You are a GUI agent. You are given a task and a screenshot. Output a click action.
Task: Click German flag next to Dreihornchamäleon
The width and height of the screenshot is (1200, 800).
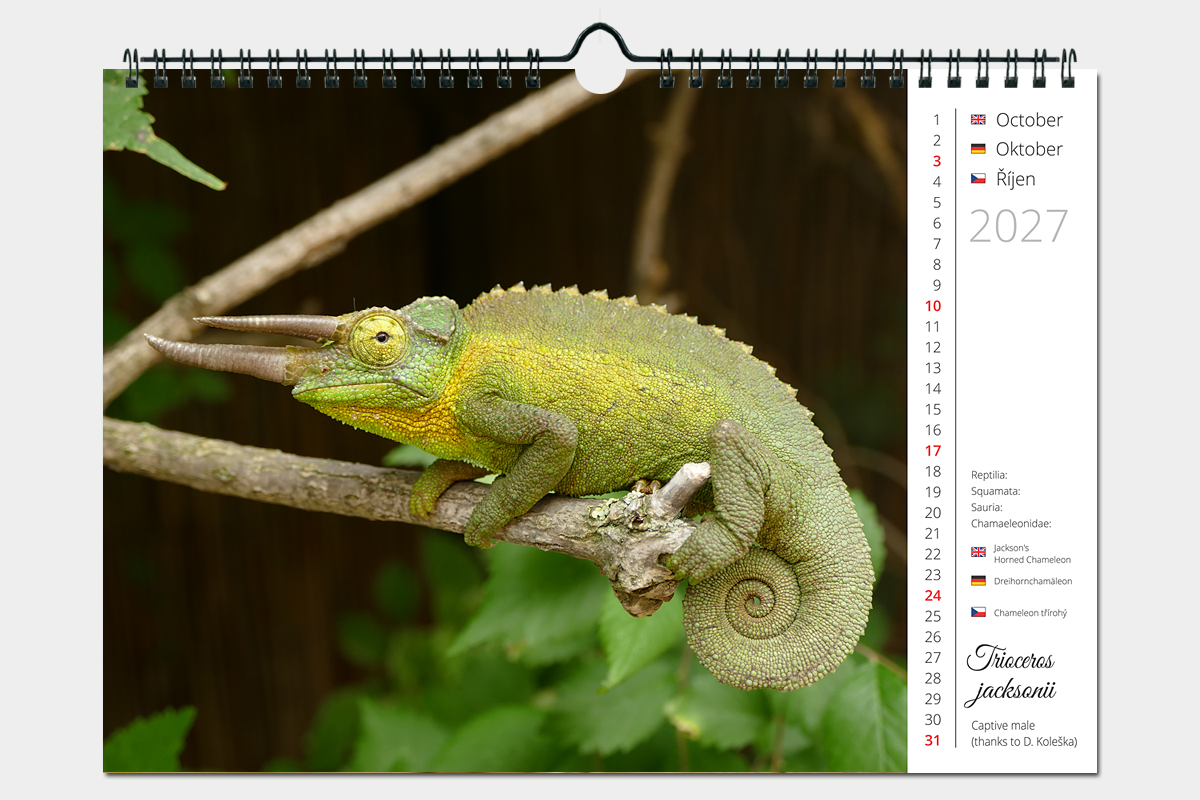pos(978,581)
